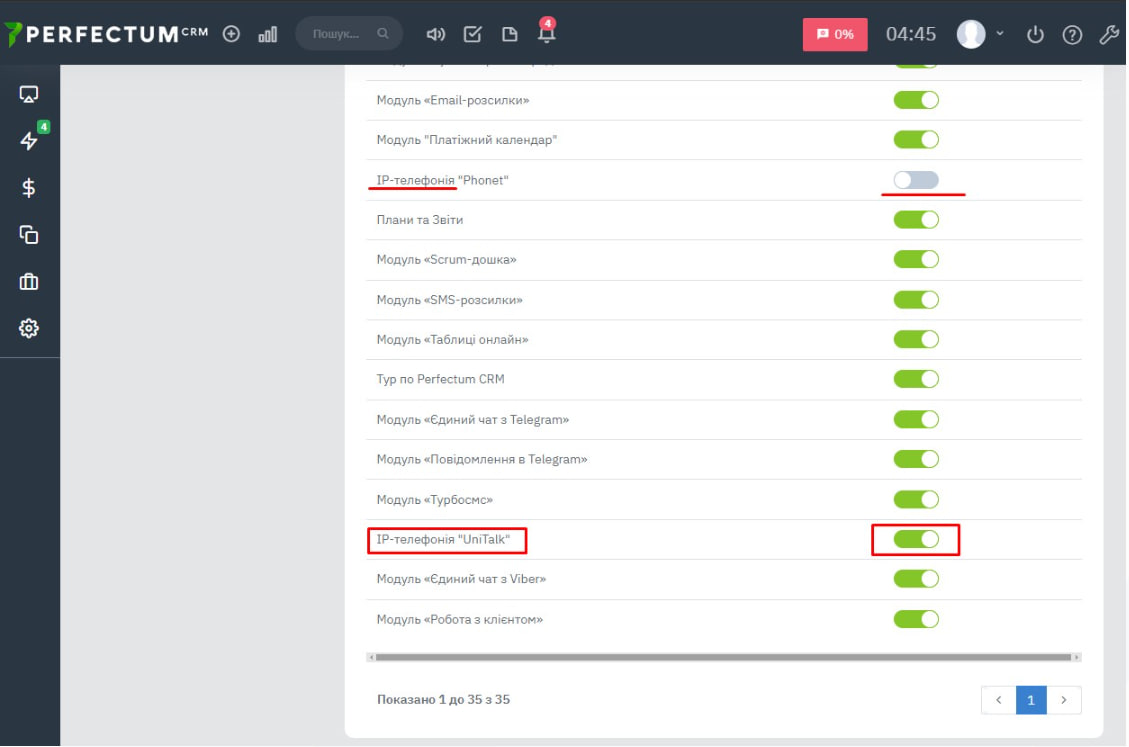Open the bar chart statistics icon
This screenshot has width=1129, height=747.
pos(267,34)
